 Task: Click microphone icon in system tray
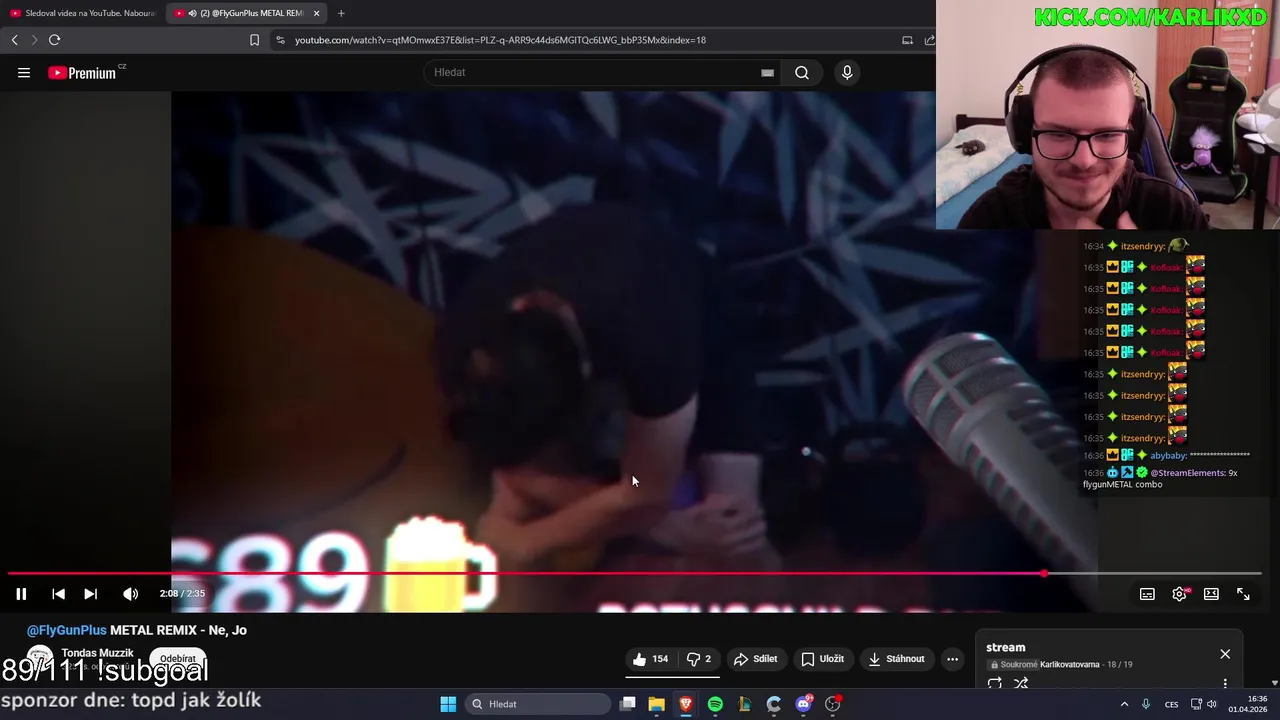[x=1146, y=704]
